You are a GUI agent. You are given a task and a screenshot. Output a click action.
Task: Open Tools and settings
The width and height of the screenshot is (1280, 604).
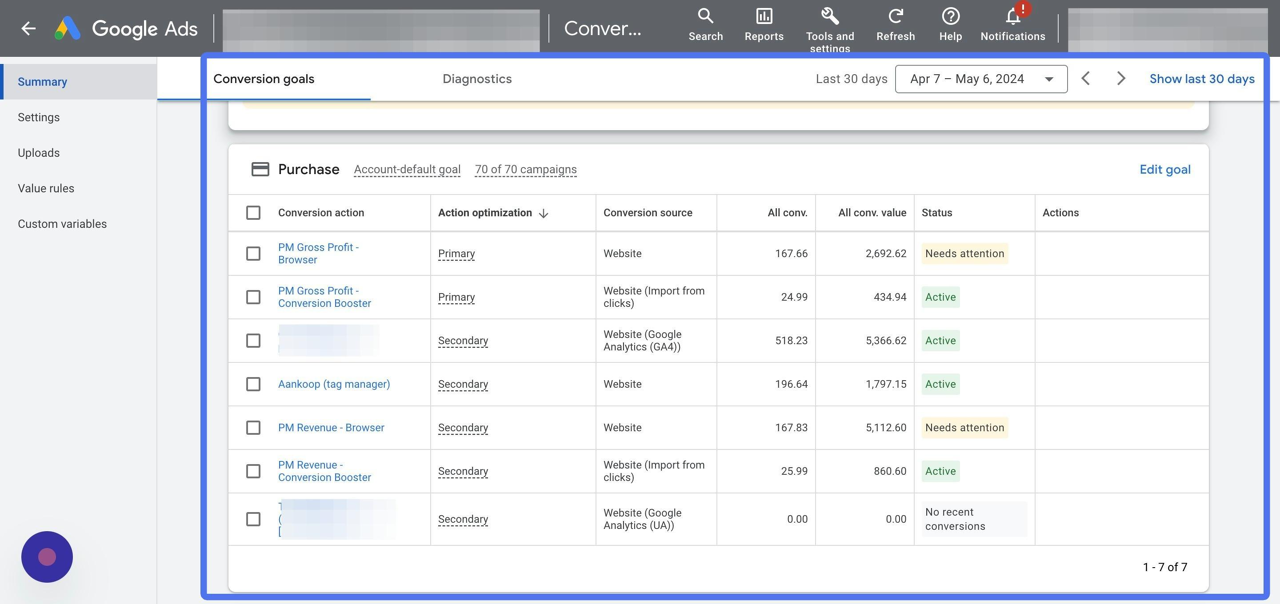point(830,28)
